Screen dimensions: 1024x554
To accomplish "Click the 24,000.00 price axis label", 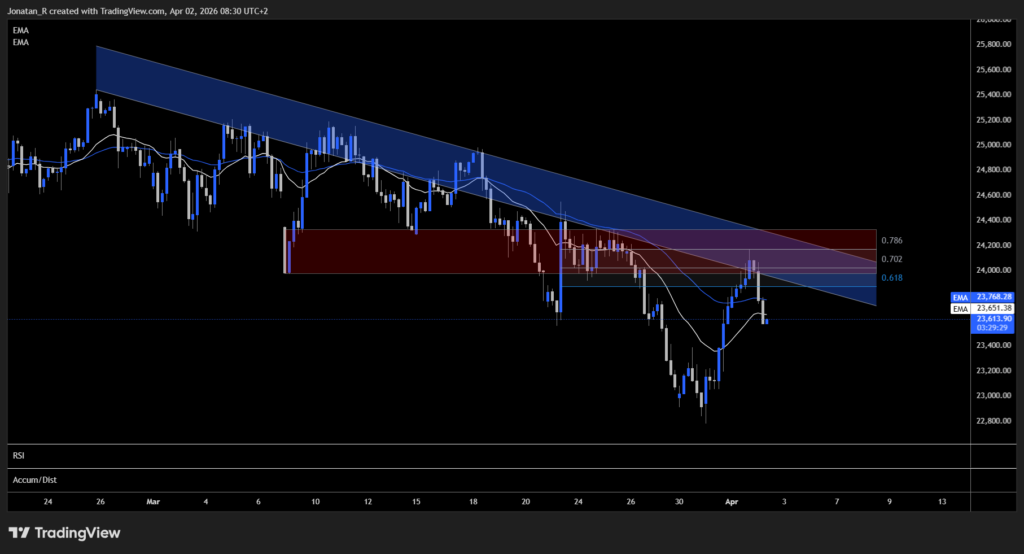I will point(993,270).
